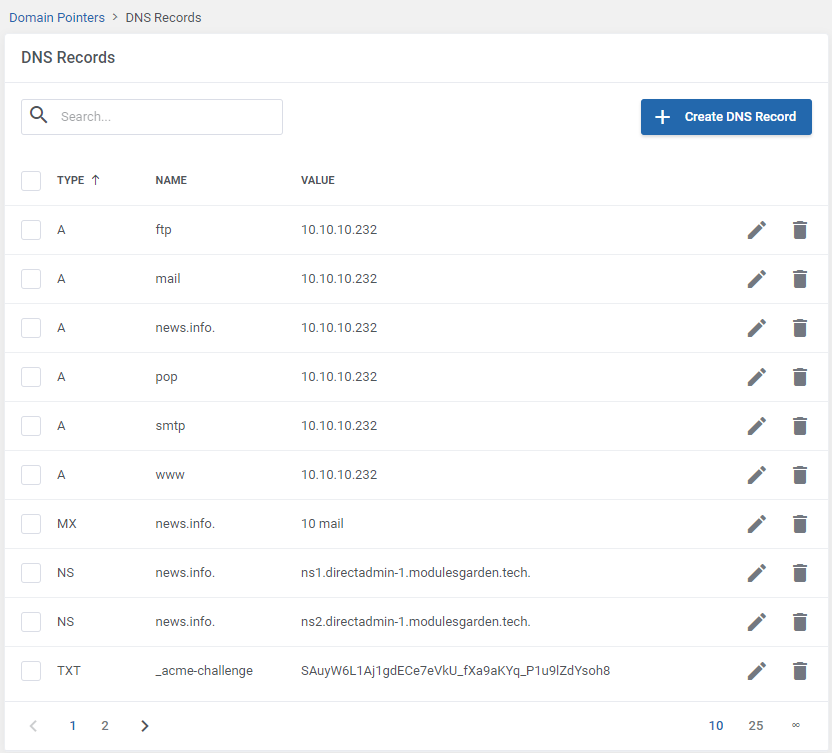832x753 pixels.
Task: Check the mail record checkbox
Action: pyautogui.click(x=31, y=279)
